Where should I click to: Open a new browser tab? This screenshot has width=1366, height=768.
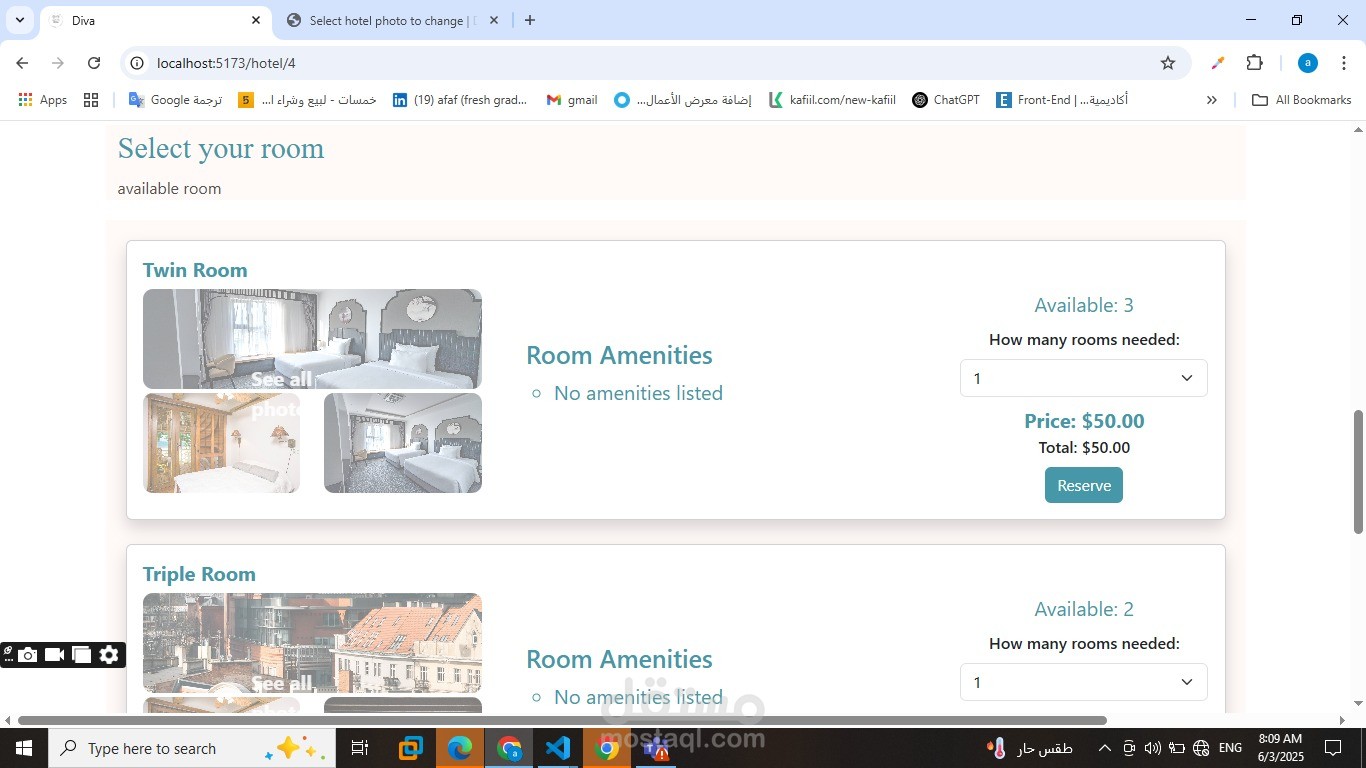[x=530, y=20]
